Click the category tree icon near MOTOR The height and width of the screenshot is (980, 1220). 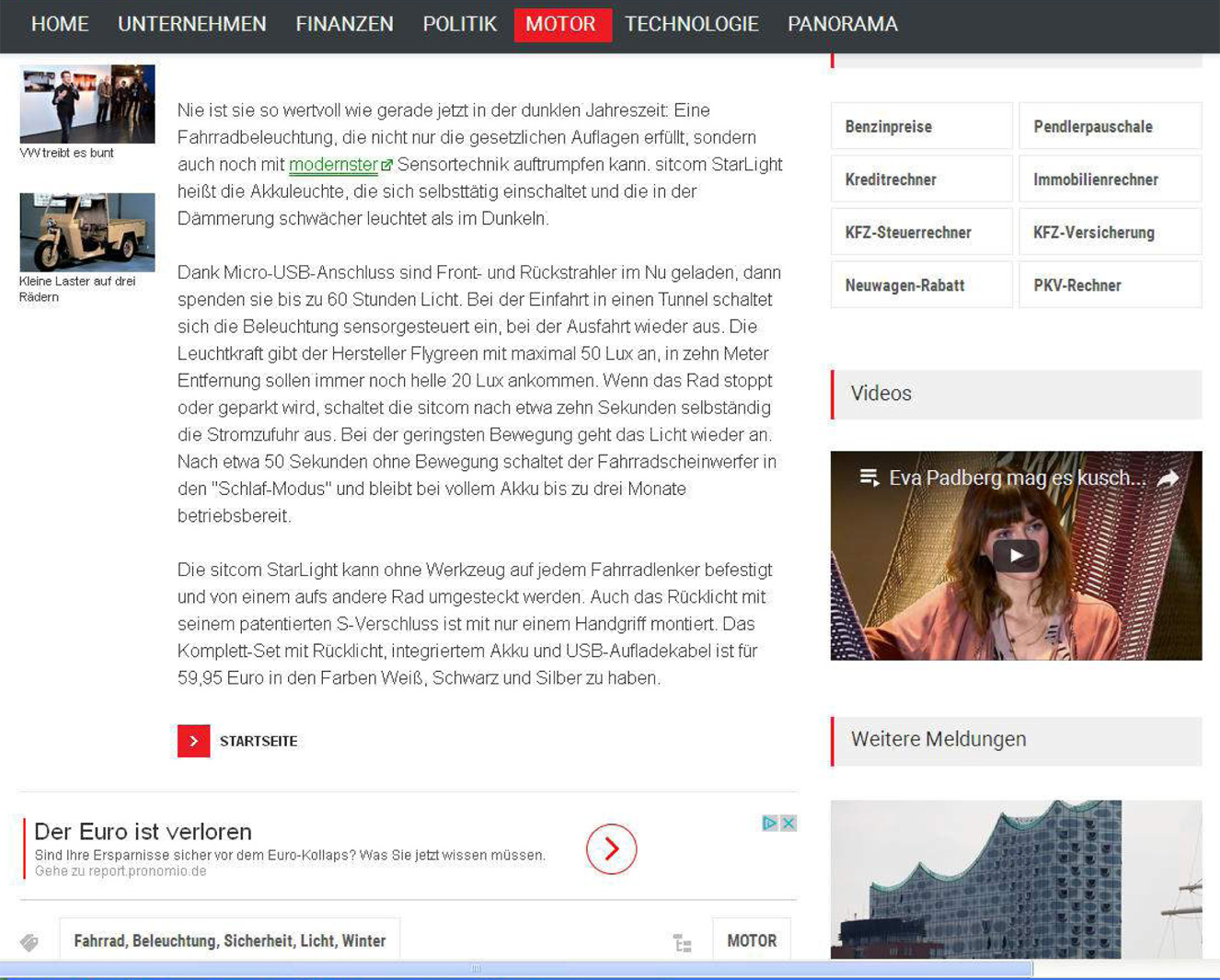tap(682, 943)
